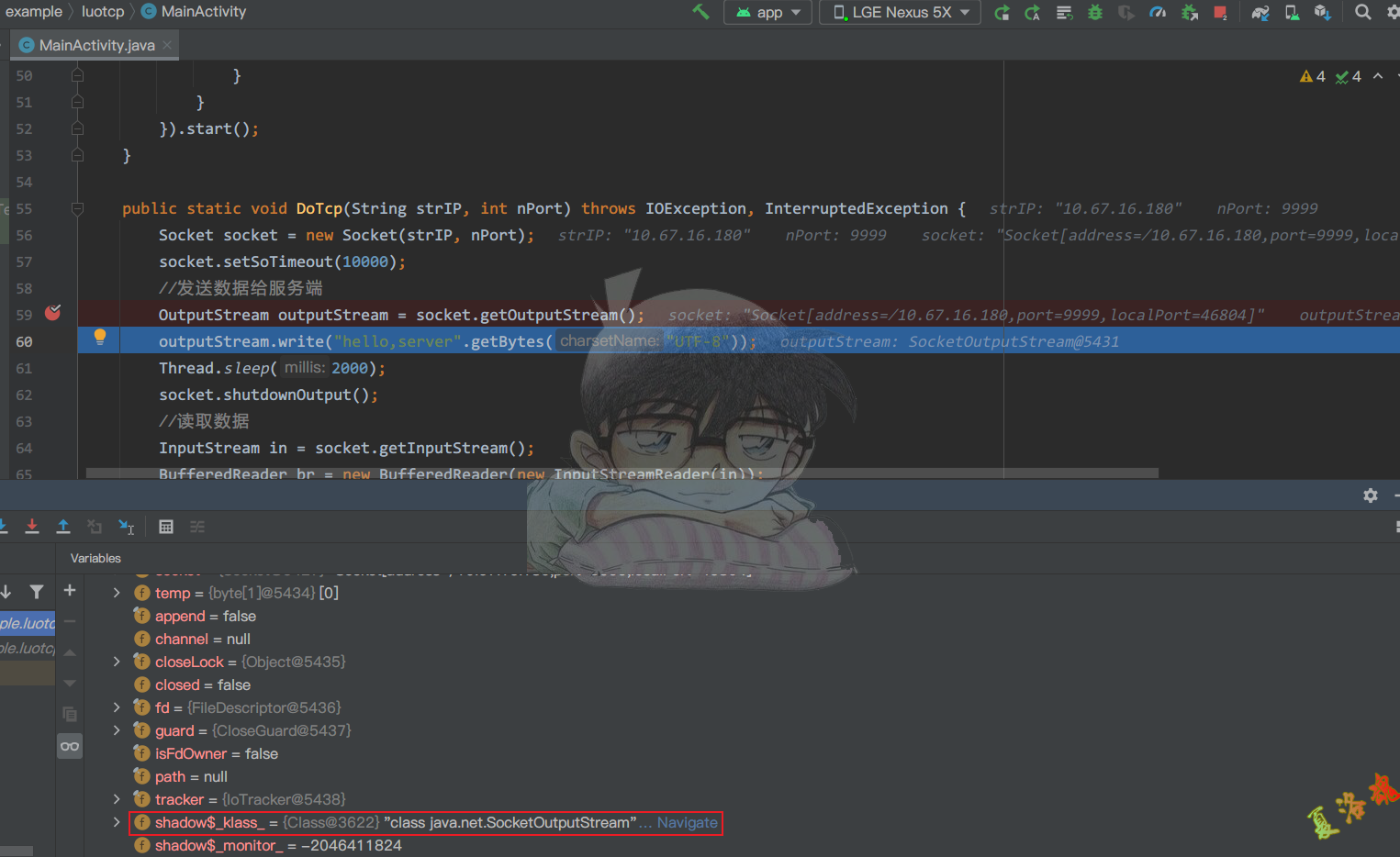The height and width of the screenshot is (857, 1400).
Task: Click the Navigate link beside shadow$_klass_
Action: click(x=686, y=822)
